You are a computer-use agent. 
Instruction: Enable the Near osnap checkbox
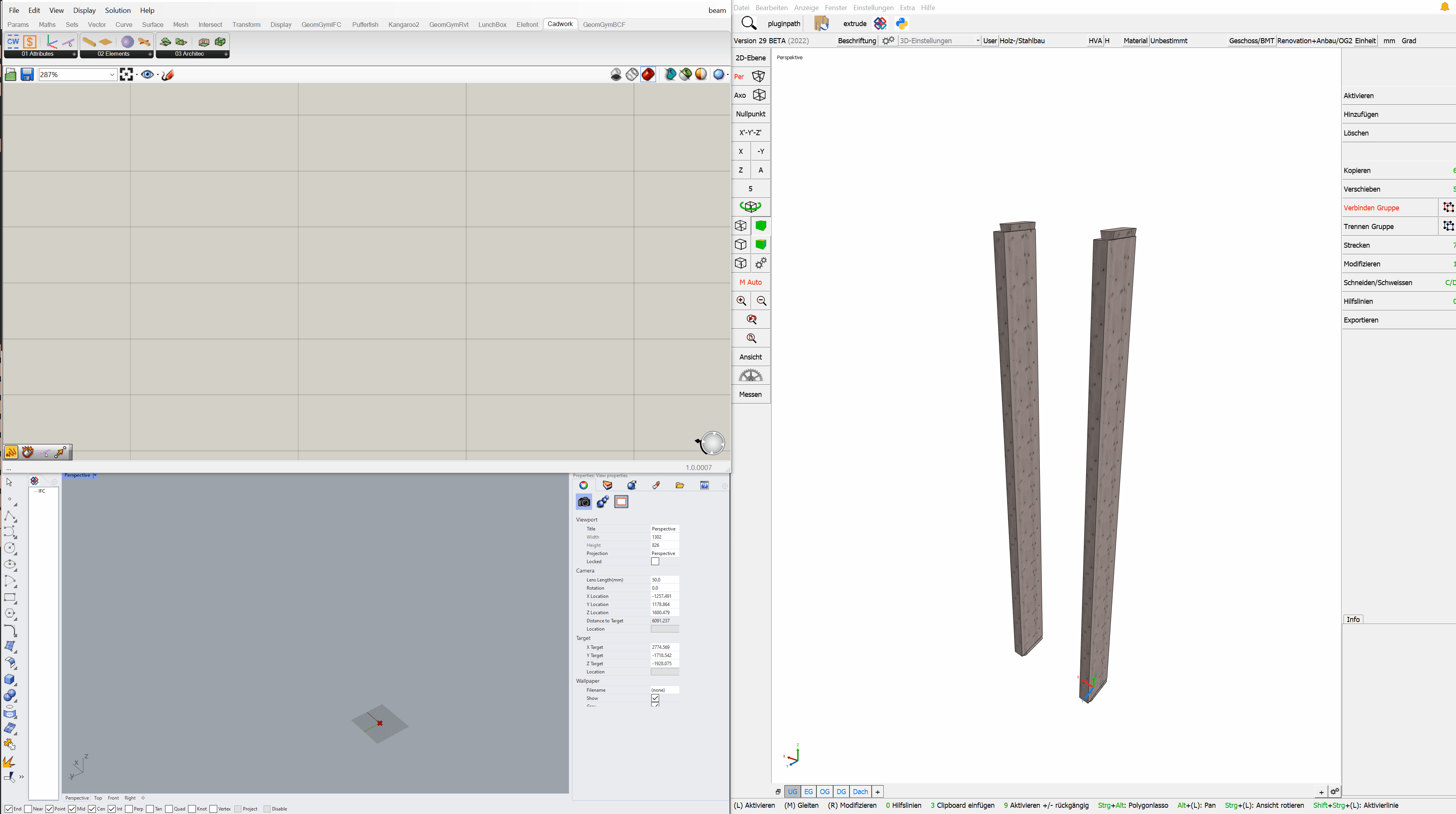coord(28,809)
